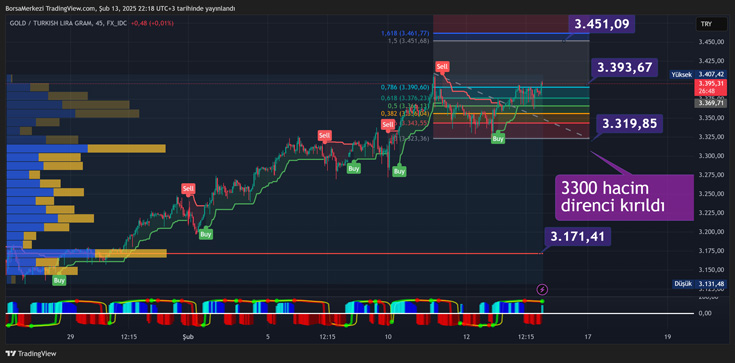This screenshot has height=363, width=735.
Task: Click the purple lightning bolt icon
Action: (x=542, y=289)
